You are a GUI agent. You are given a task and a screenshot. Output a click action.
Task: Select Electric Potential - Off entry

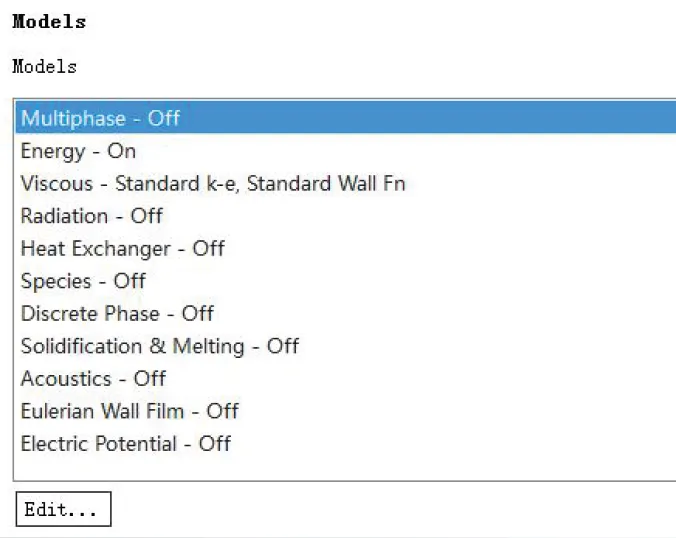click(x=125, y=444)
